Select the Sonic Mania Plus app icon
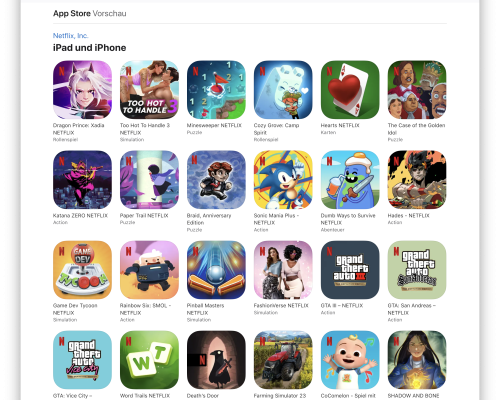The image size is (500, 400). point(283,180)
